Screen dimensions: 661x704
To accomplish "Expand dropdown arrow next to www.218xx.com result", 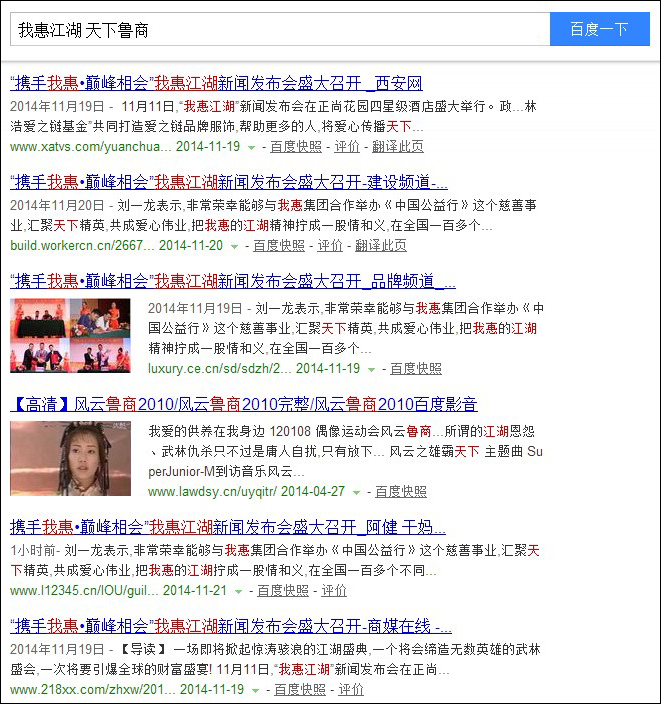I will click(x=256, y=690).
